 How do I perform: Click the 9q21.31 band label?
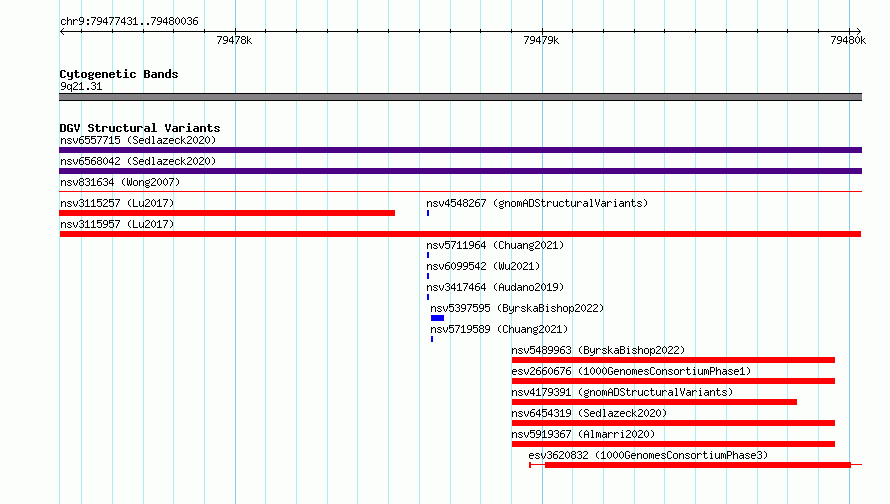[x=81, y=86]
